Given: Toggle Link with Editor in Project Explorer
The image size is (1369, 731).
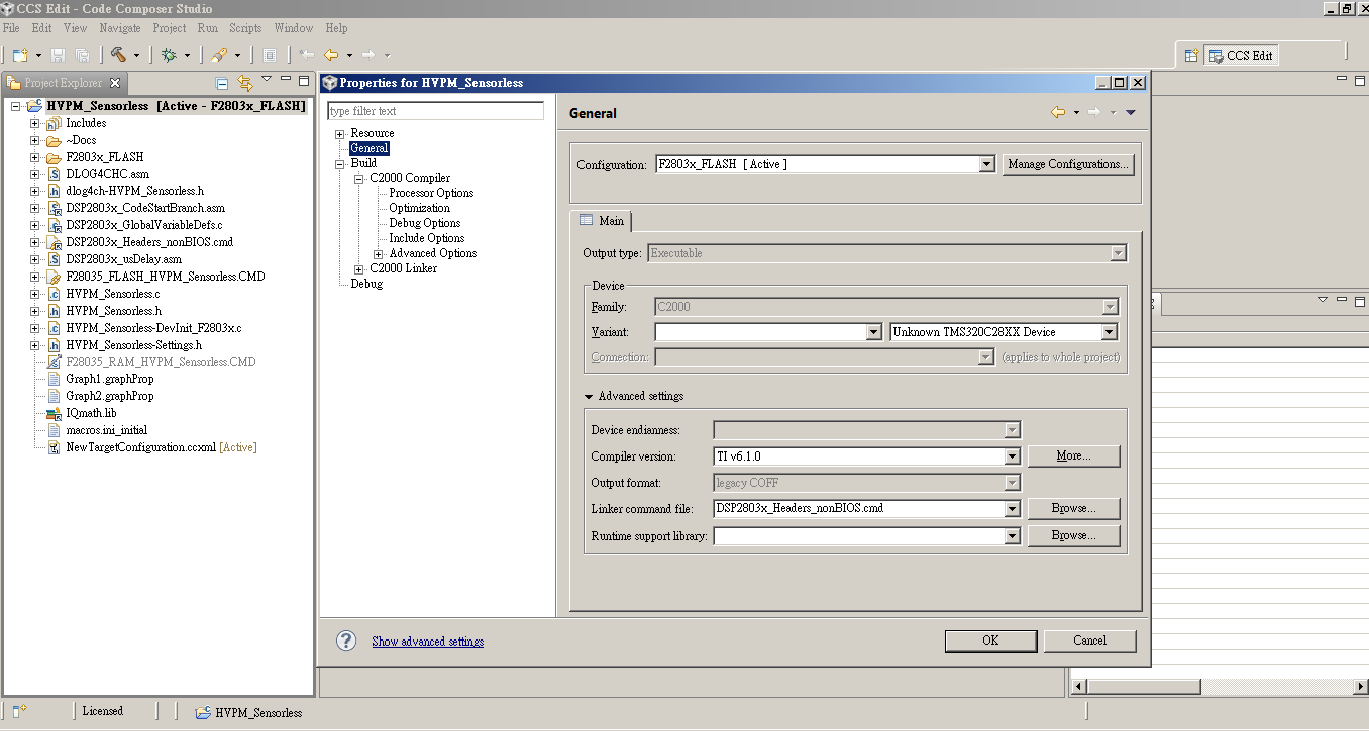Looking at the screenshot, I should click(244, 83).
